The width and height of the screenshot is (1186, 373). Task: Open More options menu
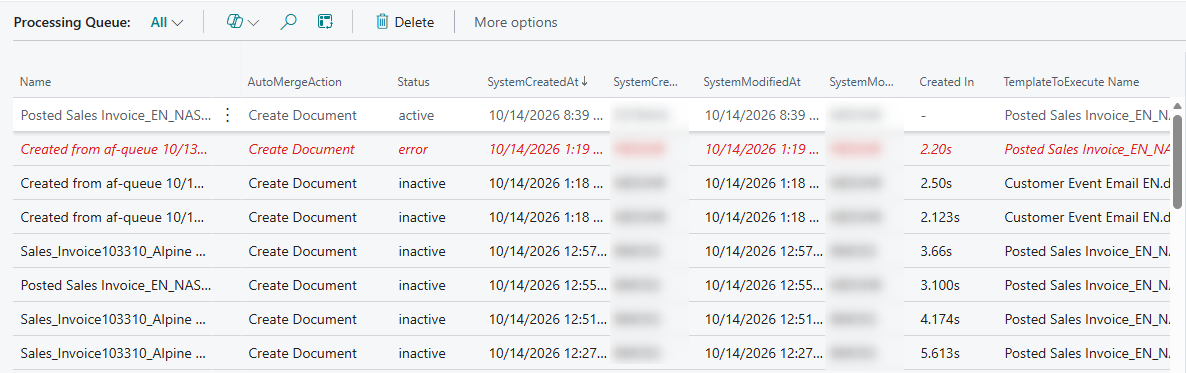pos(516,23)
